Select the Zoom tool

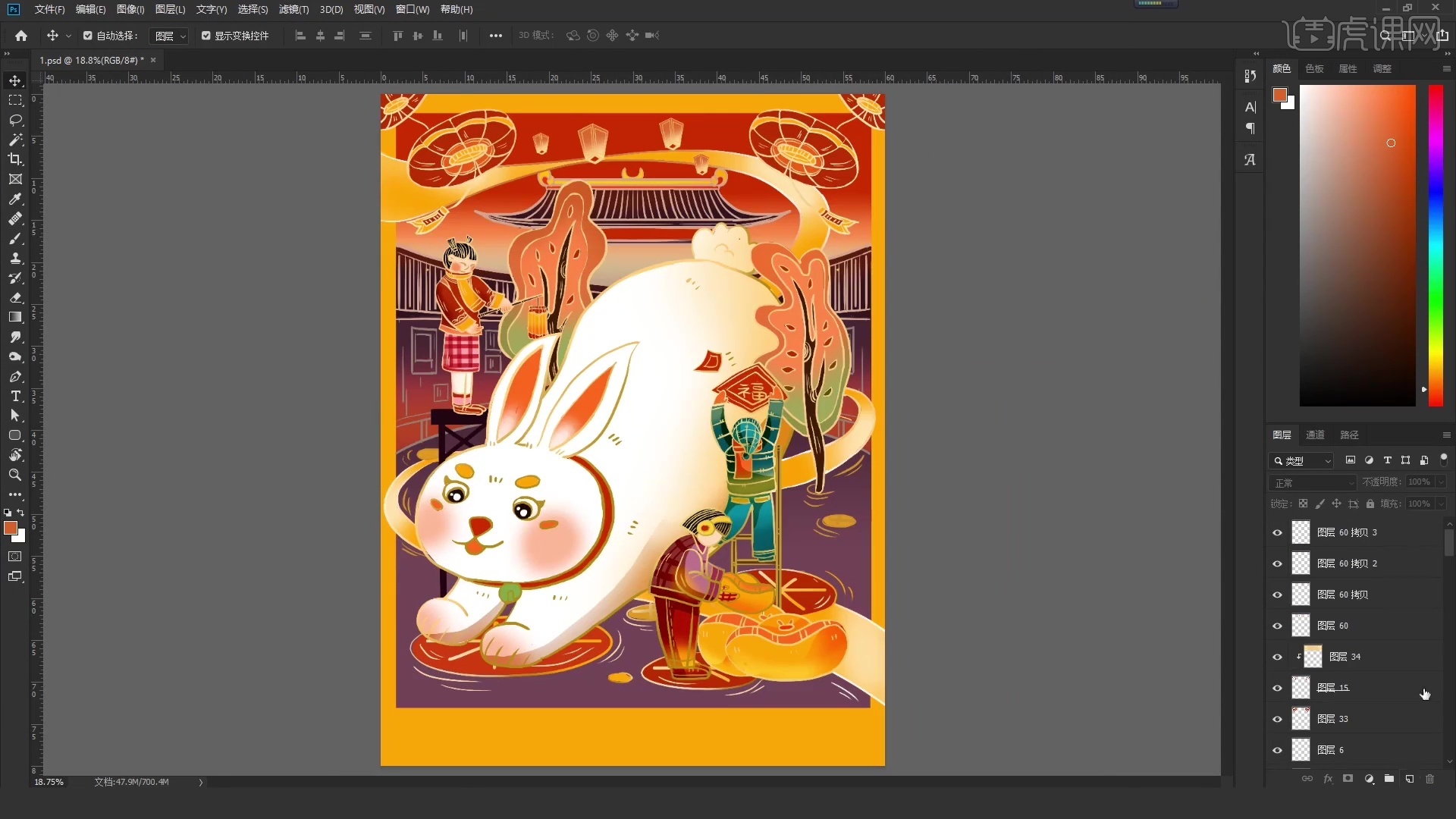point(15,475)
